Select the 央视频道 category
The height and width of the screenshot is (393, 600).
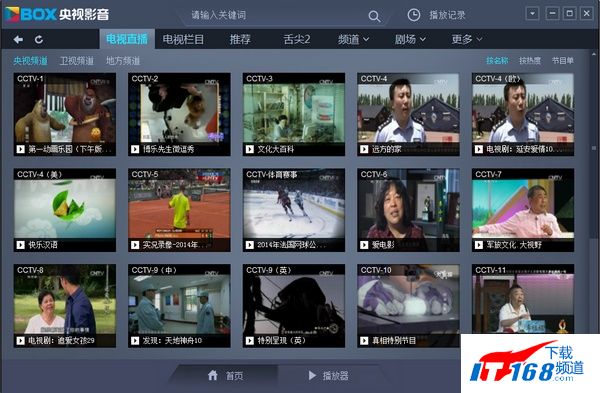click(x=30, y=60)
